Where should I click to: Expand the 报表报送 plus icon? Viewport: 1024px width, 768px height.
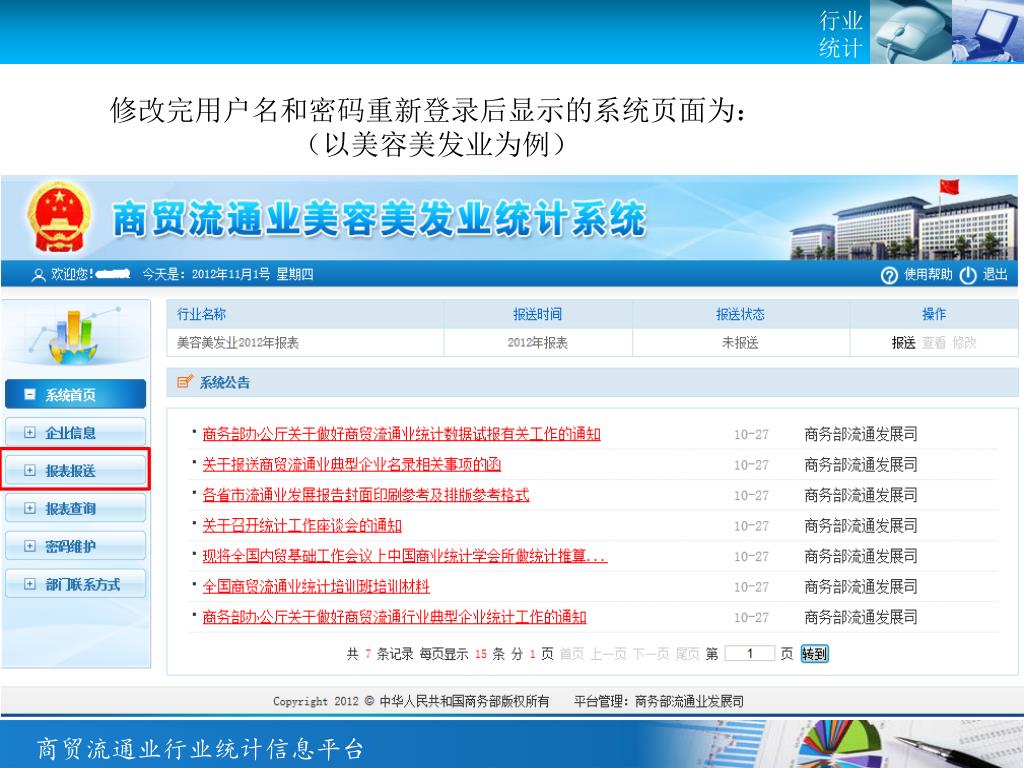[29, 470]
